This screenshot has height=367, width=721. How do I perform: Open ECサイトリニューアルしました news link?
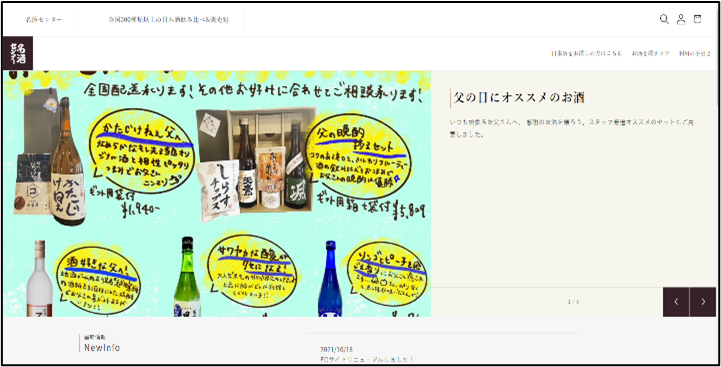click(367, 359)
